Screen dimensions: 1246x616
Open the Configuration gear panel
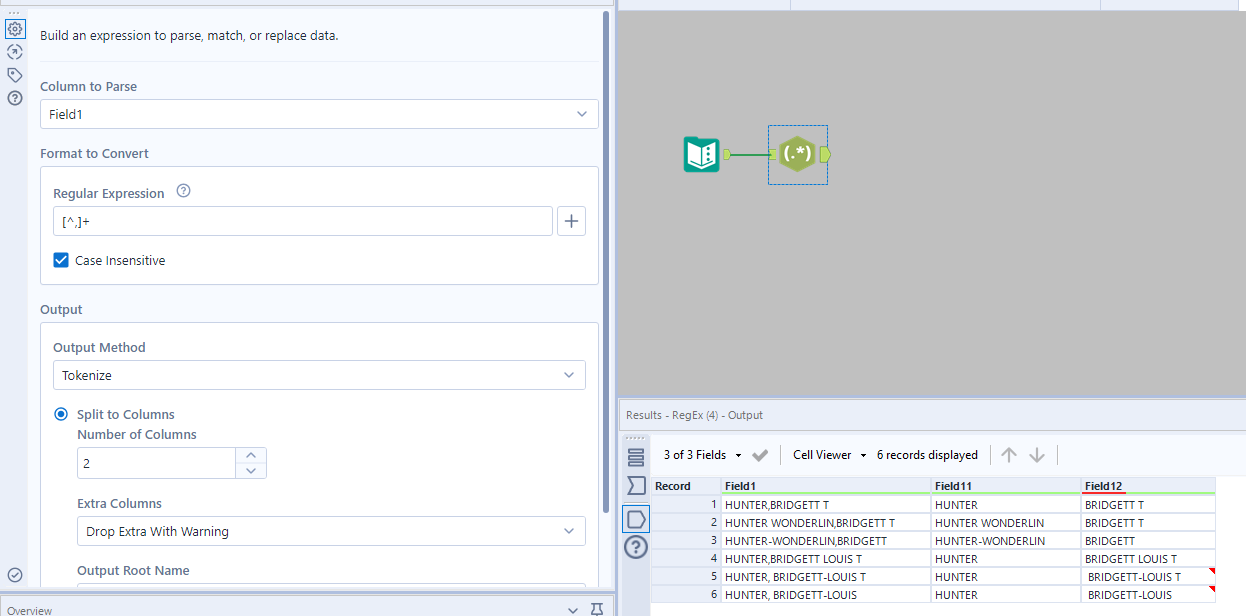[15, 29]
